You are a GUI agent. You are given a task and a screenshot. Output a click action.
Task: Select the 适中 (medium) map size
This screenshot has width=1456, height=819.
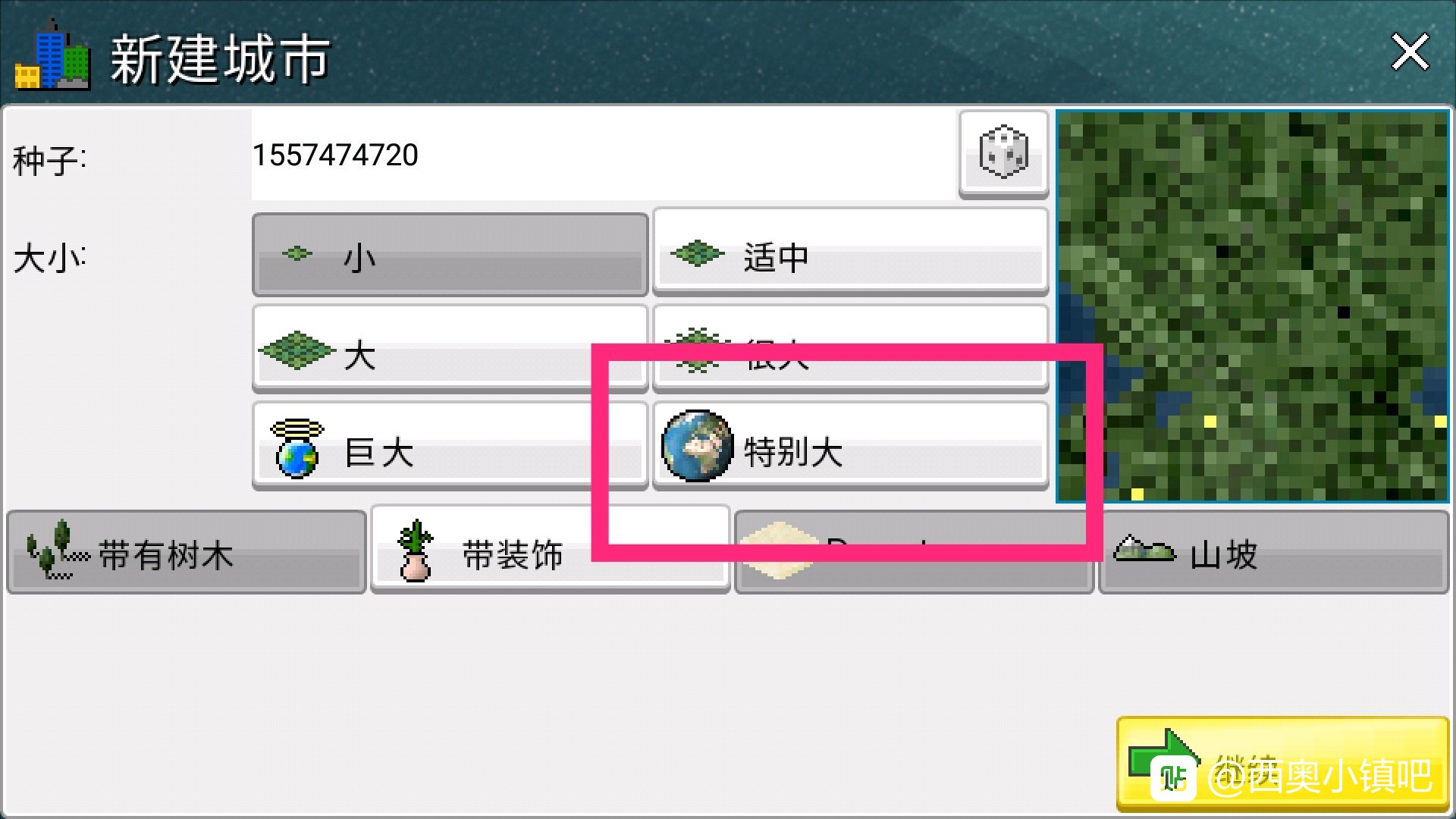[x=850, y=253]
